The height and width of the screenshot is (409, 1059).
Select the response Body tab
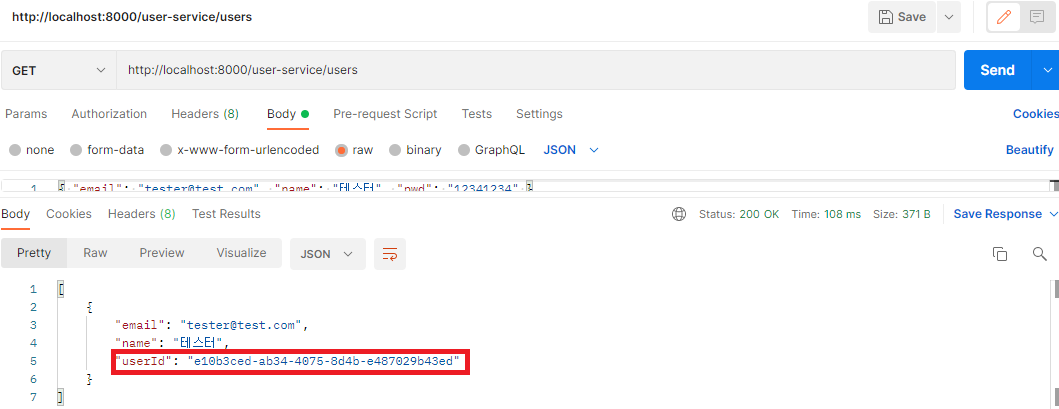pos(16,214)
